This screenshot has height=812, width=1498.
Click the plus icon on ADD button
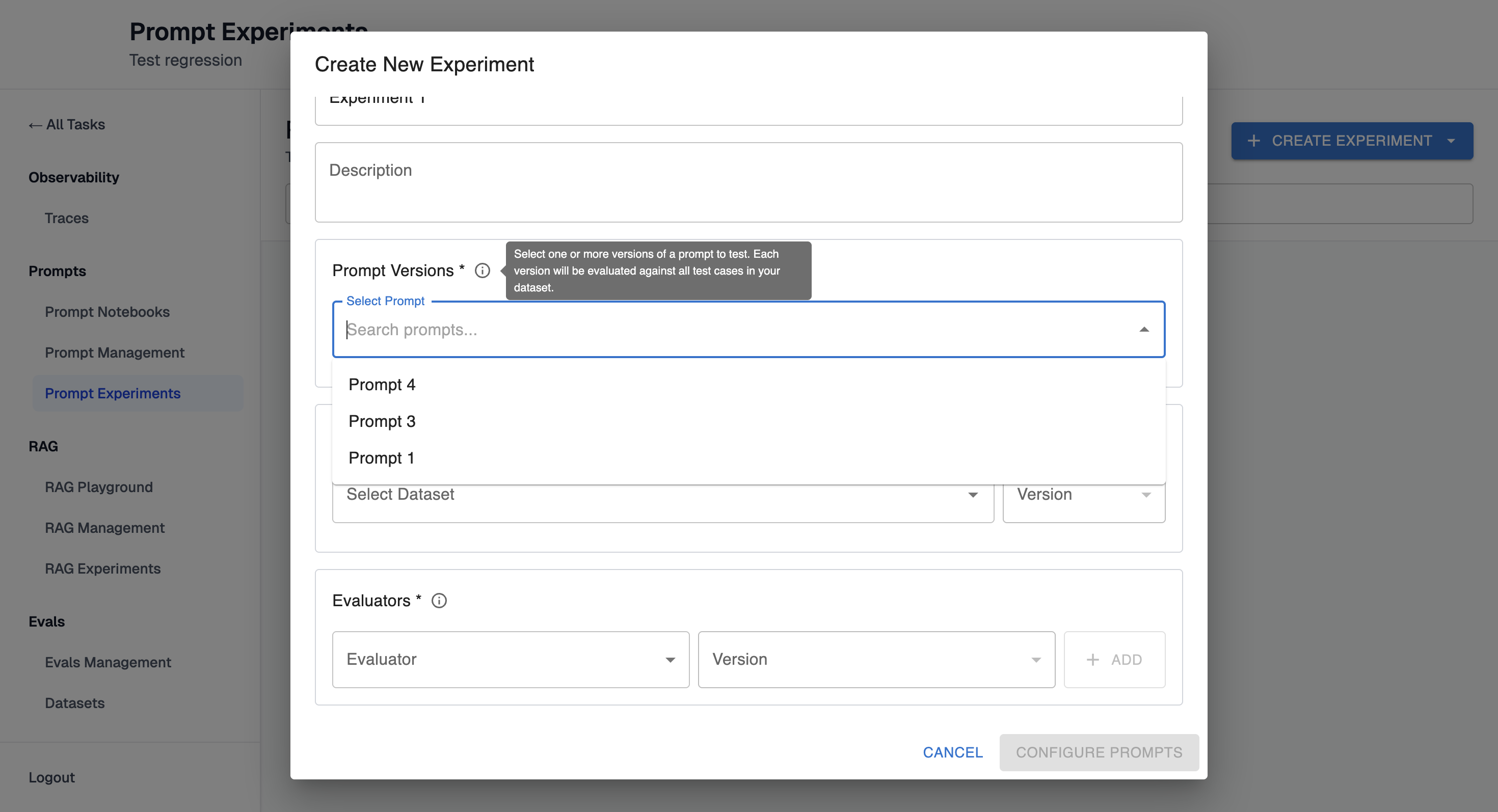click(1093, 660)
